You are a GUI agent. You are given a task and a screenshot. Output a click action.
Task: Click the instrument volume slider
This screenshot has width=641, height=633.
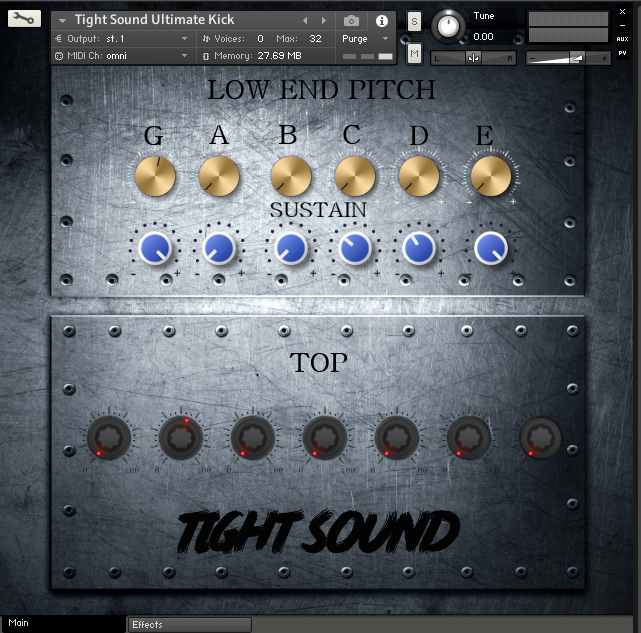pos(568,58)
